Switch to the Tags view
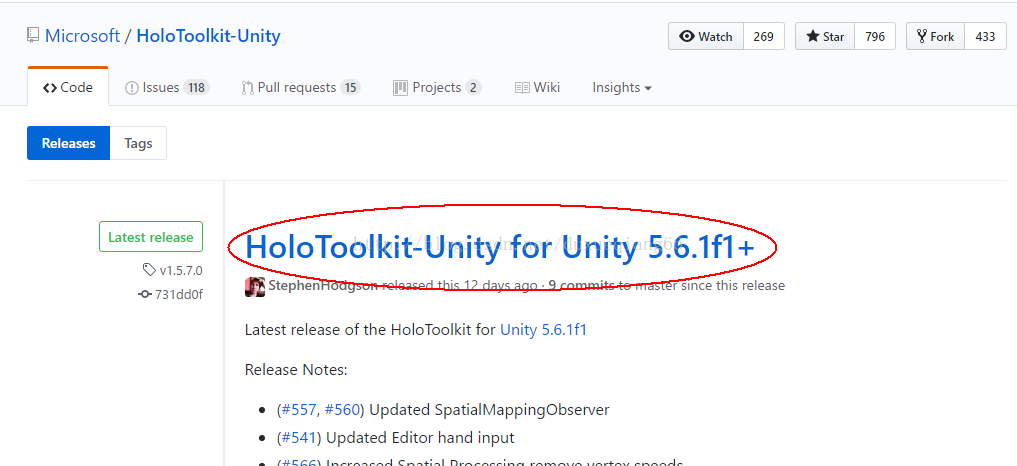 point(138,143)
